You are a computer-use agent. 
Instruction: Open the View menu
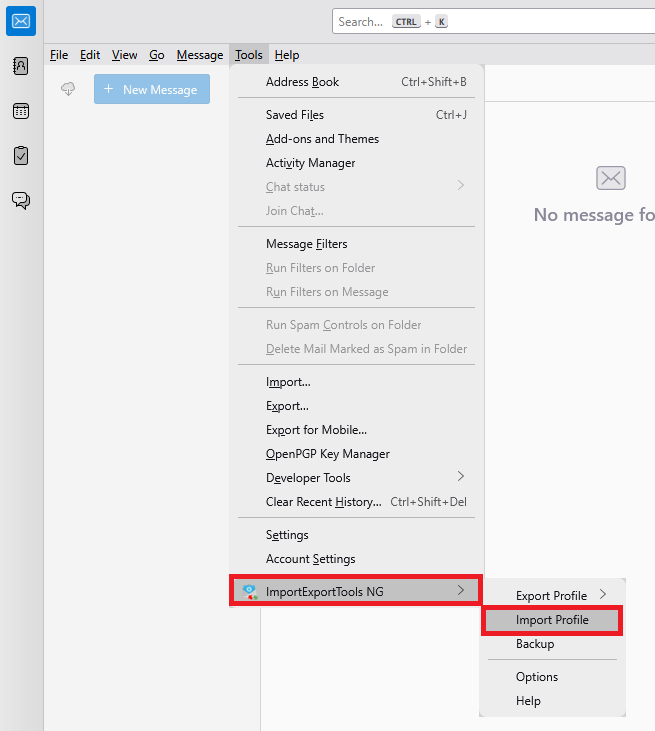(x=124, y=55)
